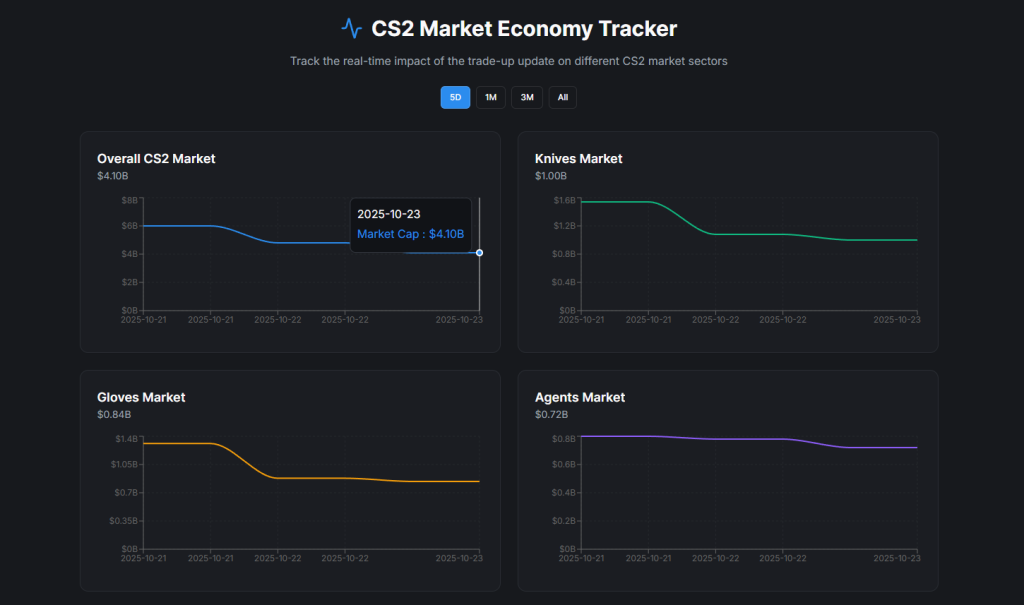Click the CS2 Market Economy Tracker title

pyautogui.click(x=524, y=28)
